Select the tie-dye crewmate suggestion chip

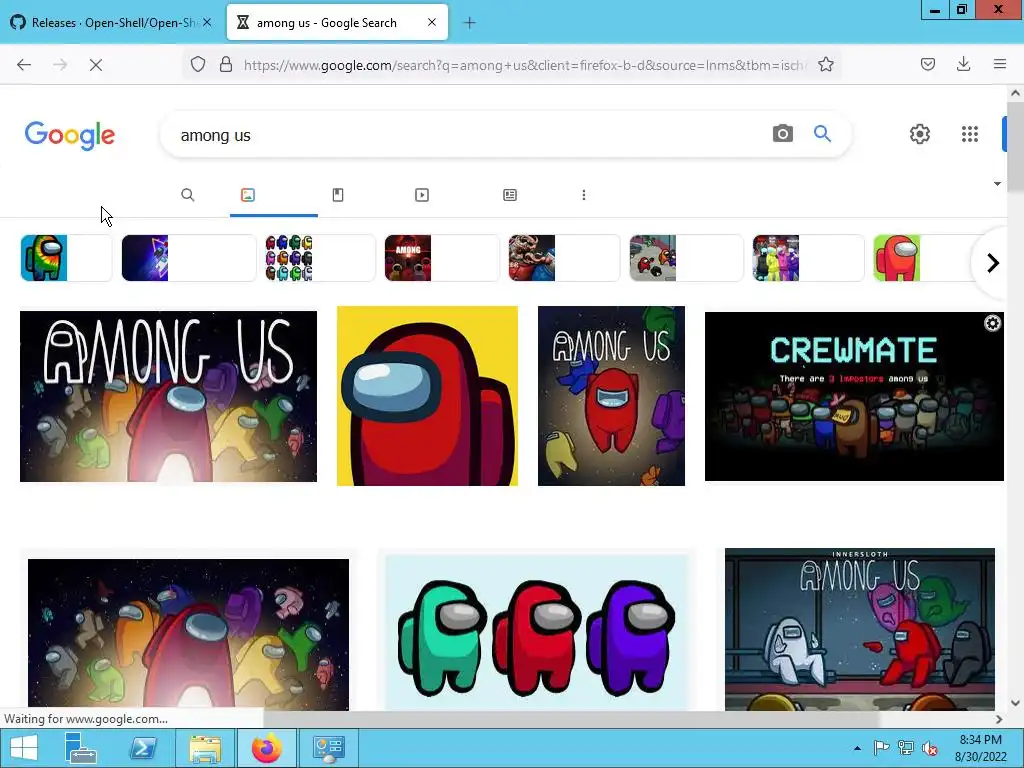point(66,258)
